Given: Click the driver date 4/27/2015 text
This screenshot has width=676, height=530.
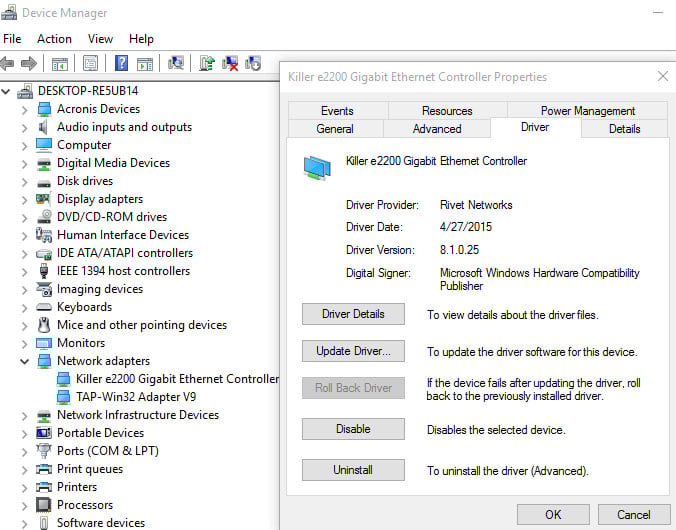Looking at the screenshot, I should click(x=466, y=227).
